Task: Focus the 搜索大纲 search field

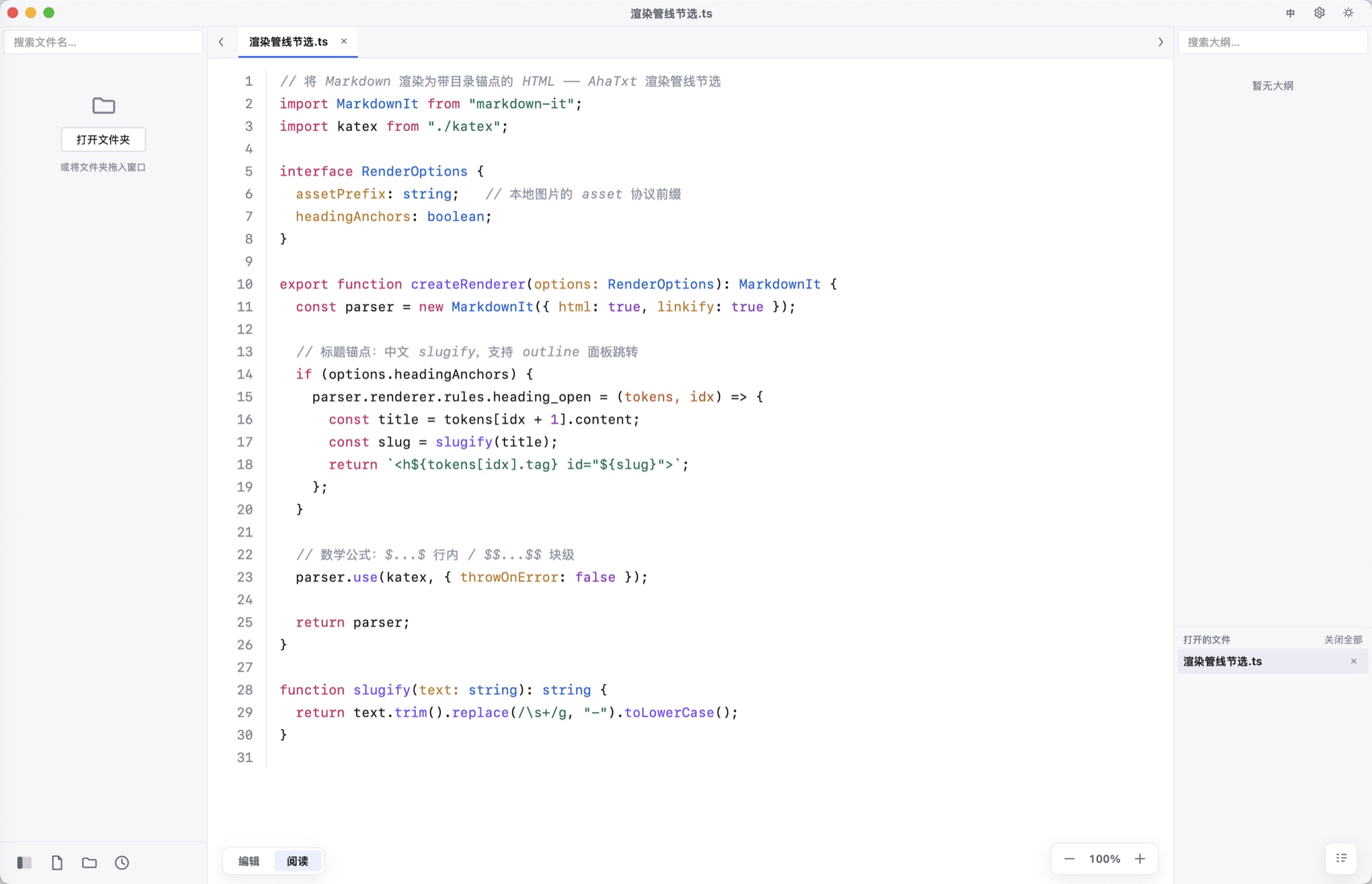Action: point(1272,42)
